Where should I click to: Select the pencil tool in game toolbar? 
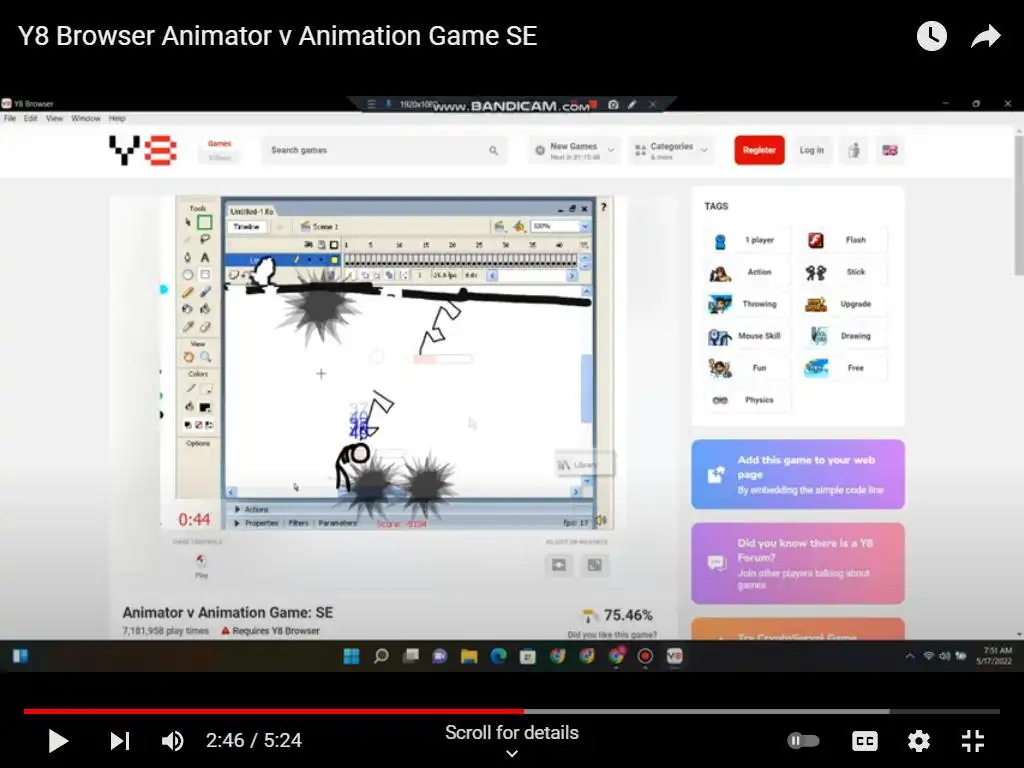(188, 292)
